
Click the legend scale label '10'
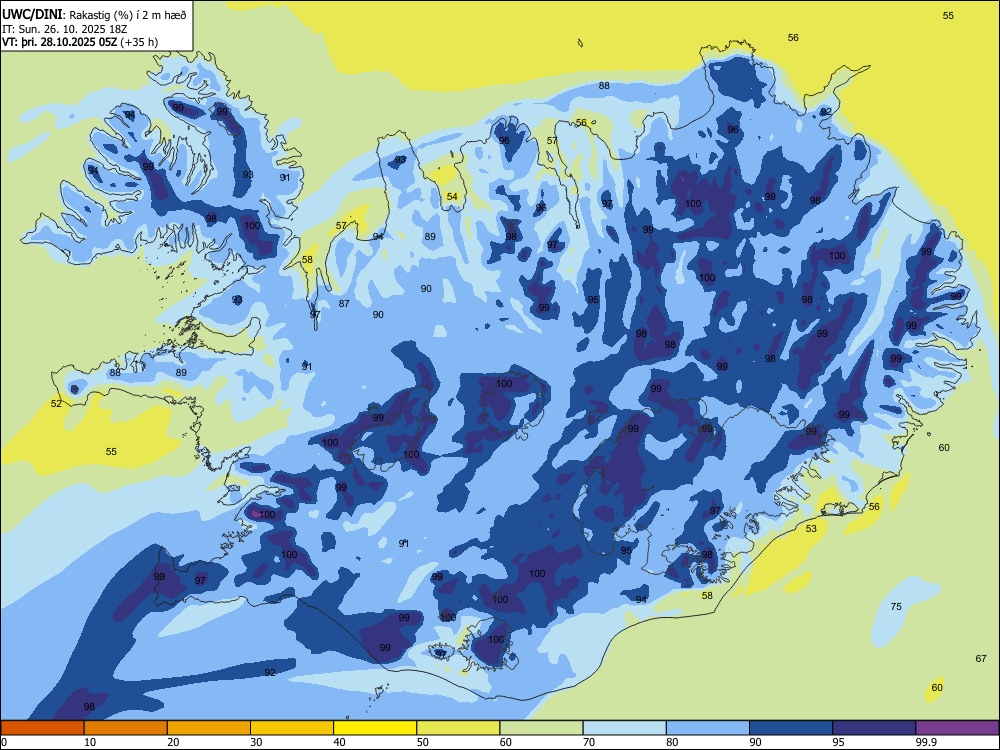pyautogui.click(x=90, y=742)
